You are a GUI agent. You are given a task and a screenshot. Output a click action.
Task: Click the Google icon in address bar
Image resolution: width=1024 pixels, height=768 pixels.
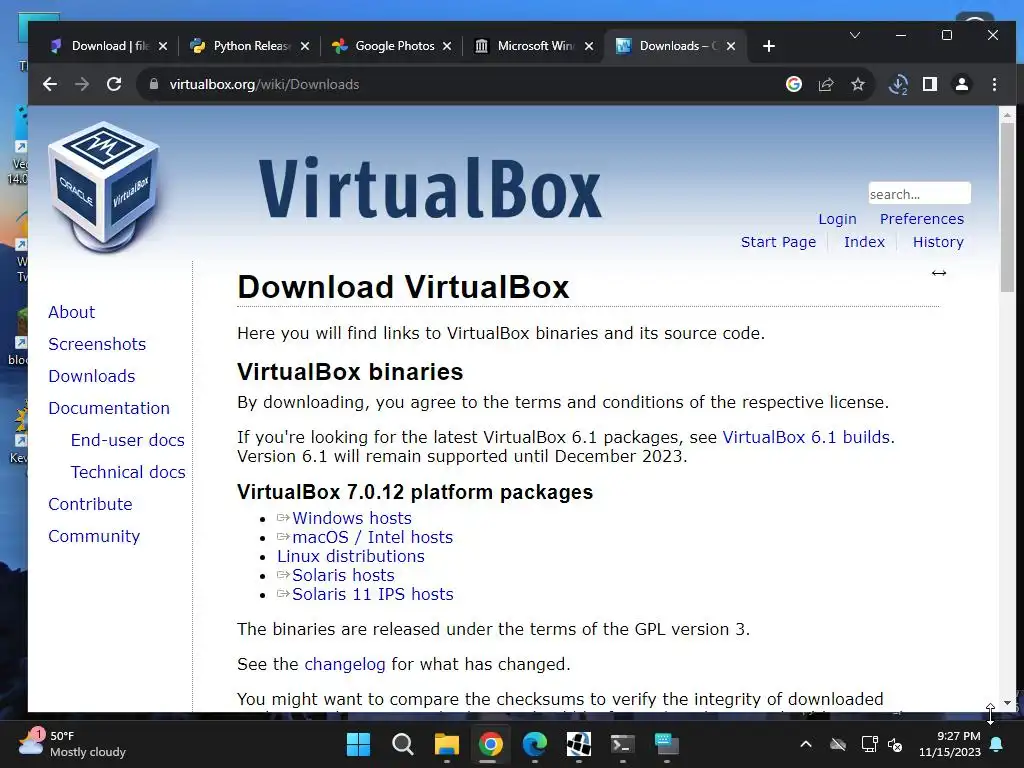click(x=793, y=84)
